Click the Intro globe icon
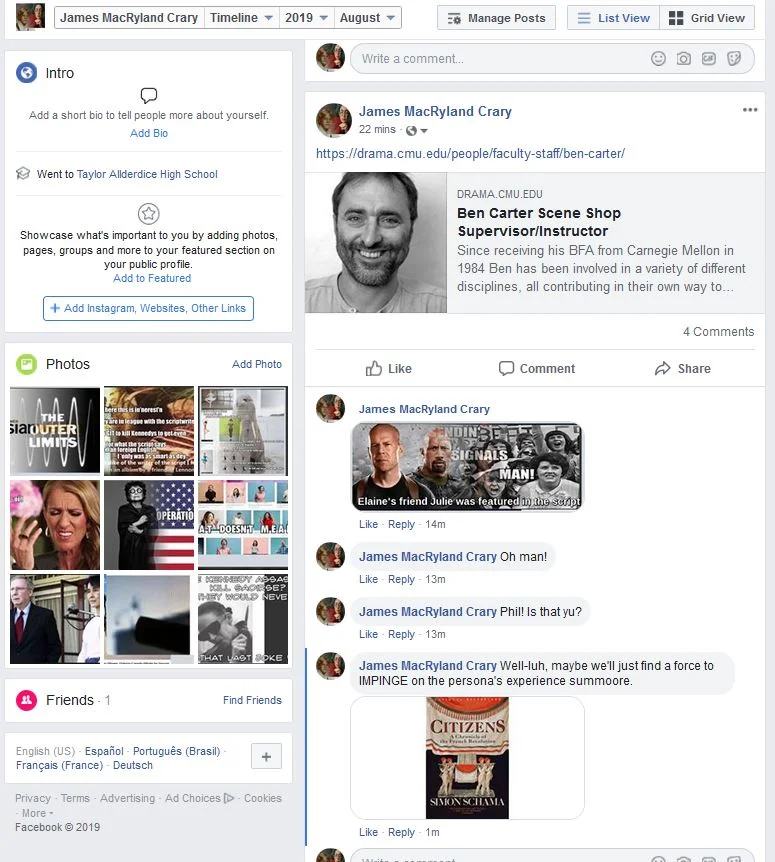This screenshot has height=862, width=775. pyautogui.click(x=26, y=73)
